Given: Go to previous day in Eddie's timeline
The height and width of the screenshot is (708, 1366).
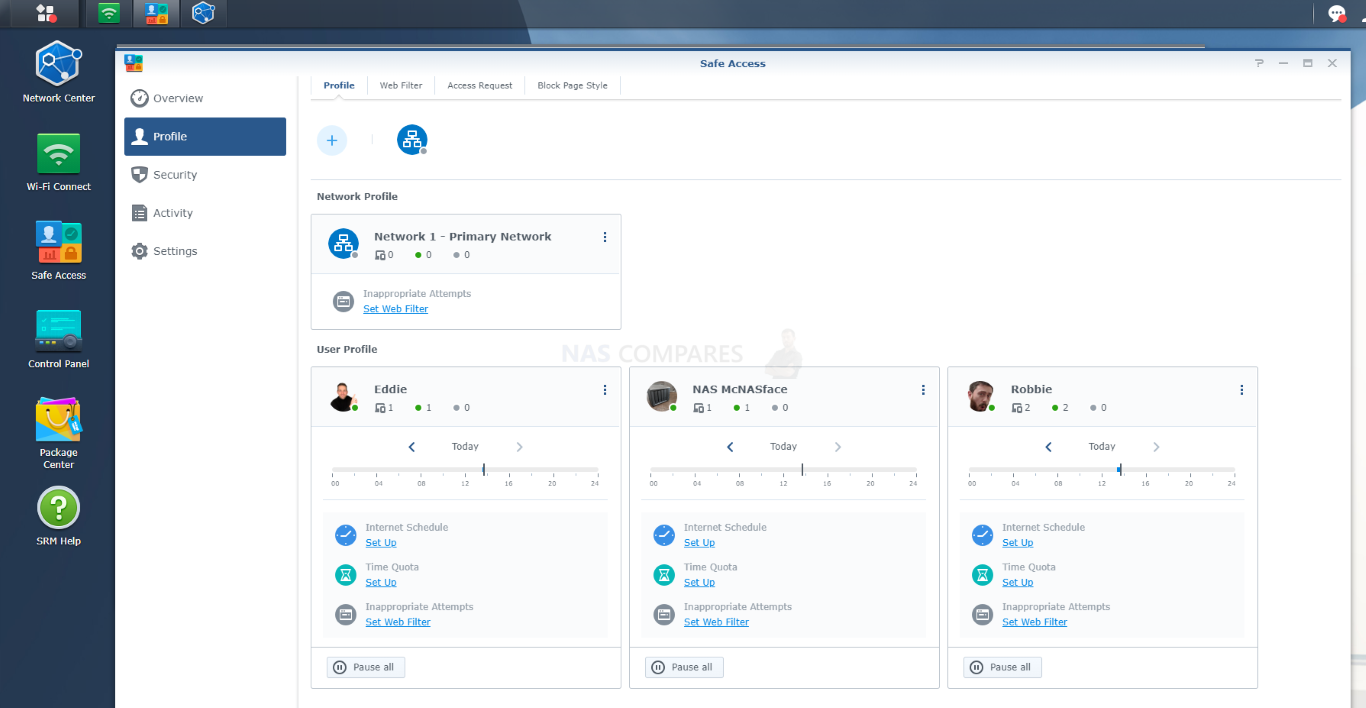Looking at the screenshot, I should pyautogui.click(x=412, y=447).
